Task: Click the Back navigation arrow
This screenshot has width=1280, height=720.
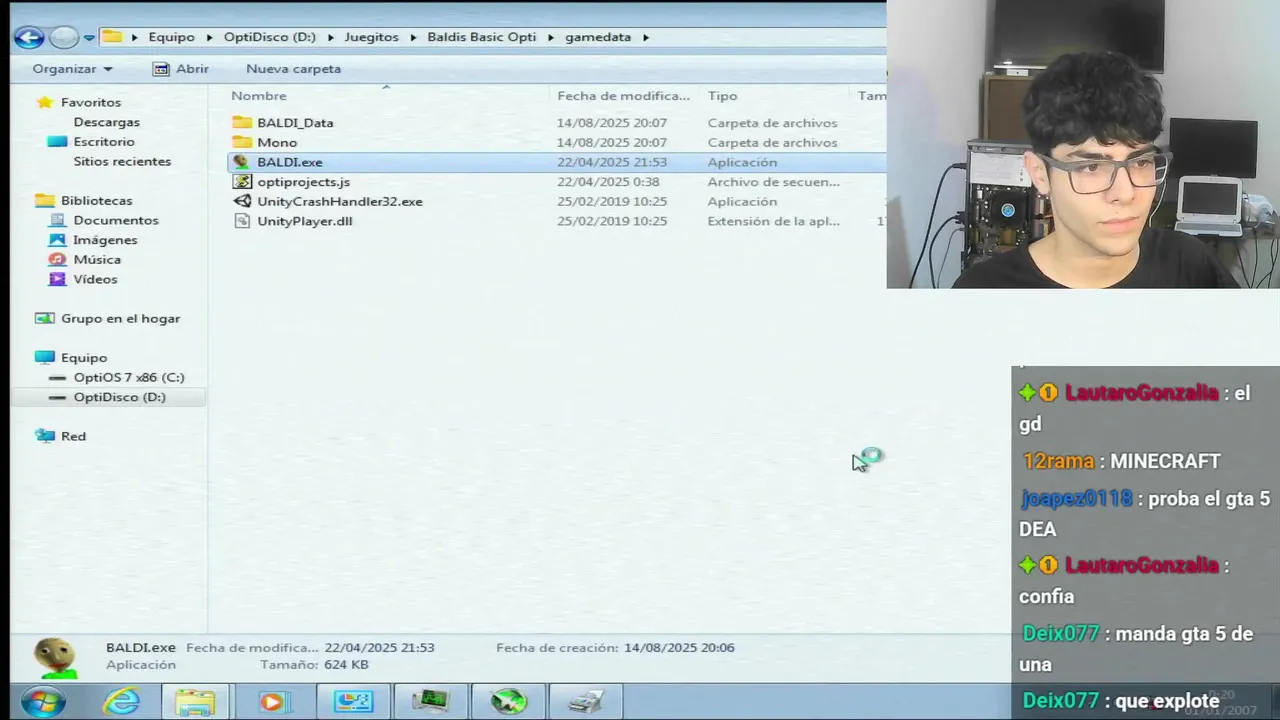Action: click(x=29, y=38)
